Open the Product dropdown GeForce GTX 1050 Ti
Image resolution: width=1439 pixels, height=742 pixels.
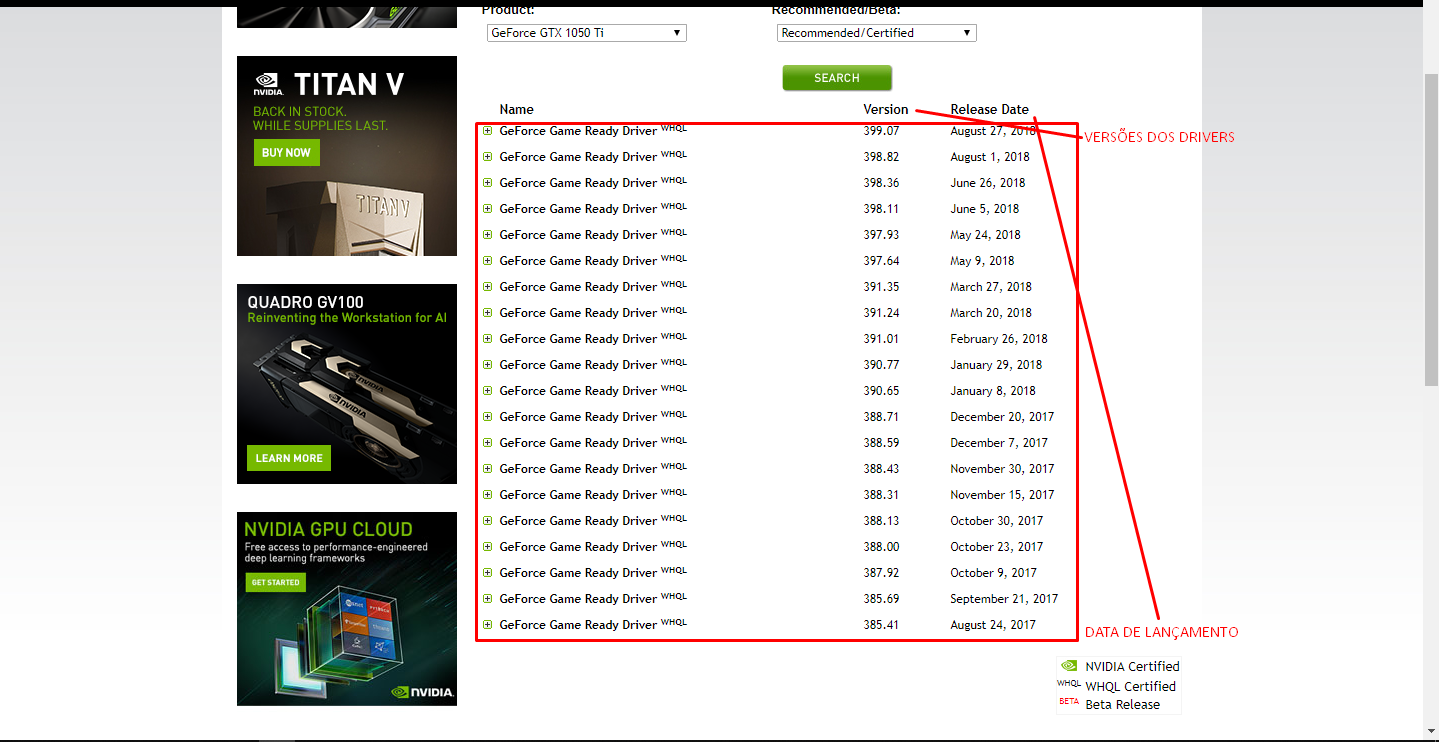(x=587, y=33)
